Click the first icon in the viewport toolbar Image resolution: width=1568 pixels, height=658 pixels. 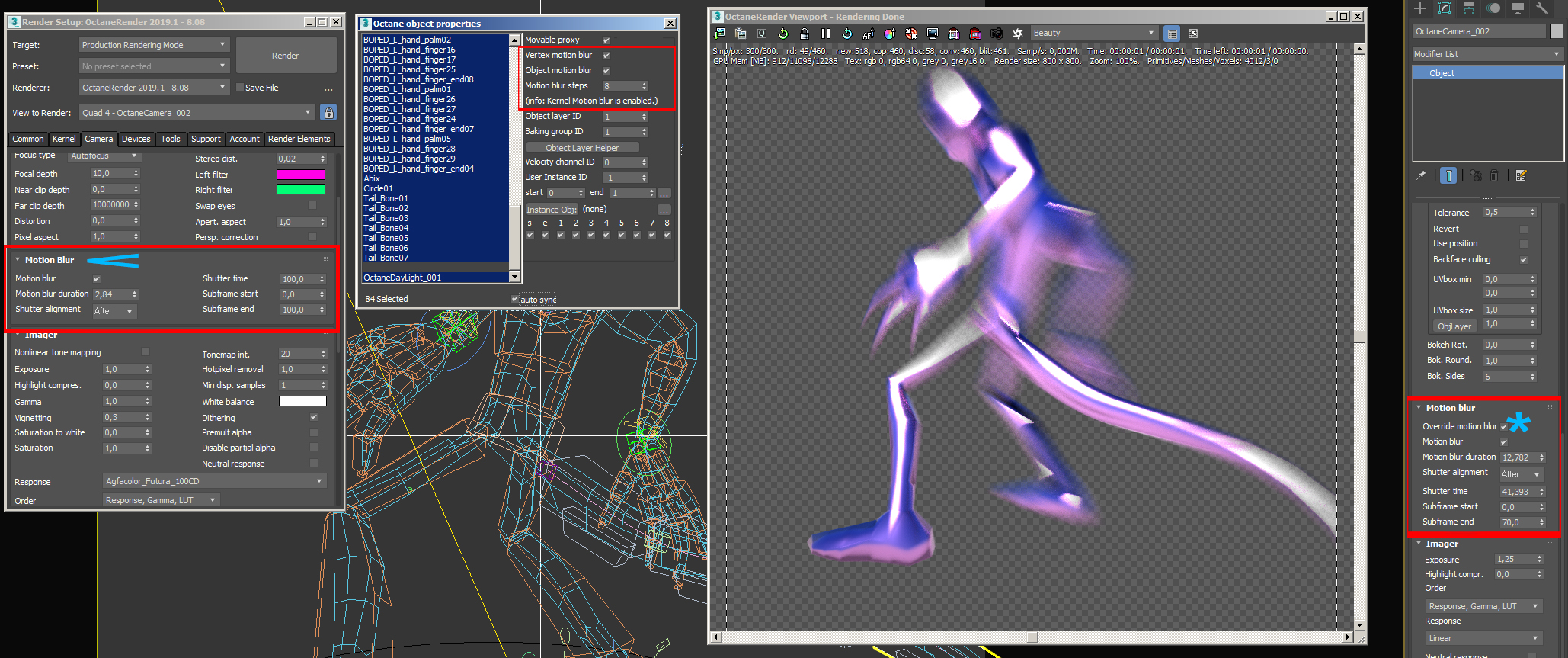coord(719,34)
